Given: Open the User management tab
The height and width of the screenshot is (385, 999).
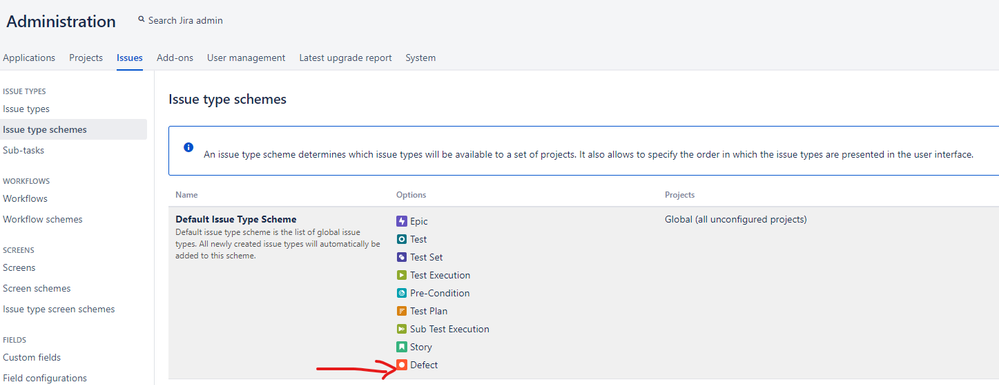Looking at the screenshot, I should (x=246, y=57).
